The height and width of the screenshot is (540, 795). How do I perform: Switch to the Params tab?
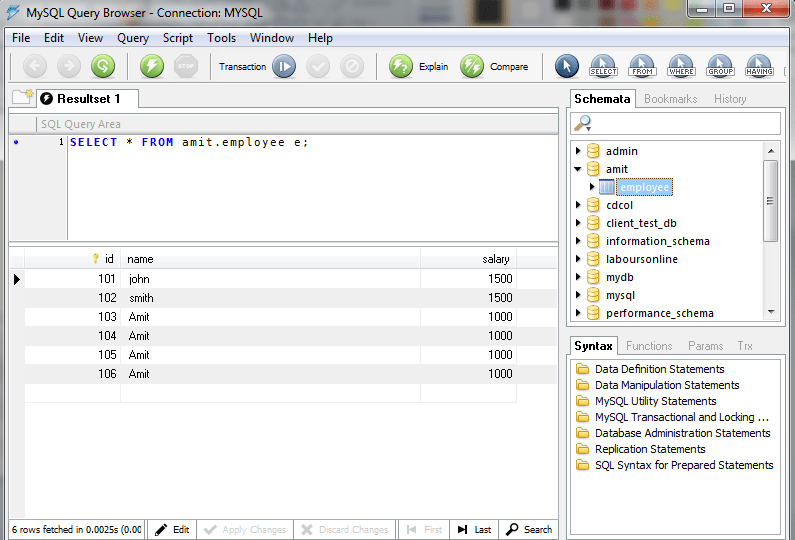pos(705,346)
